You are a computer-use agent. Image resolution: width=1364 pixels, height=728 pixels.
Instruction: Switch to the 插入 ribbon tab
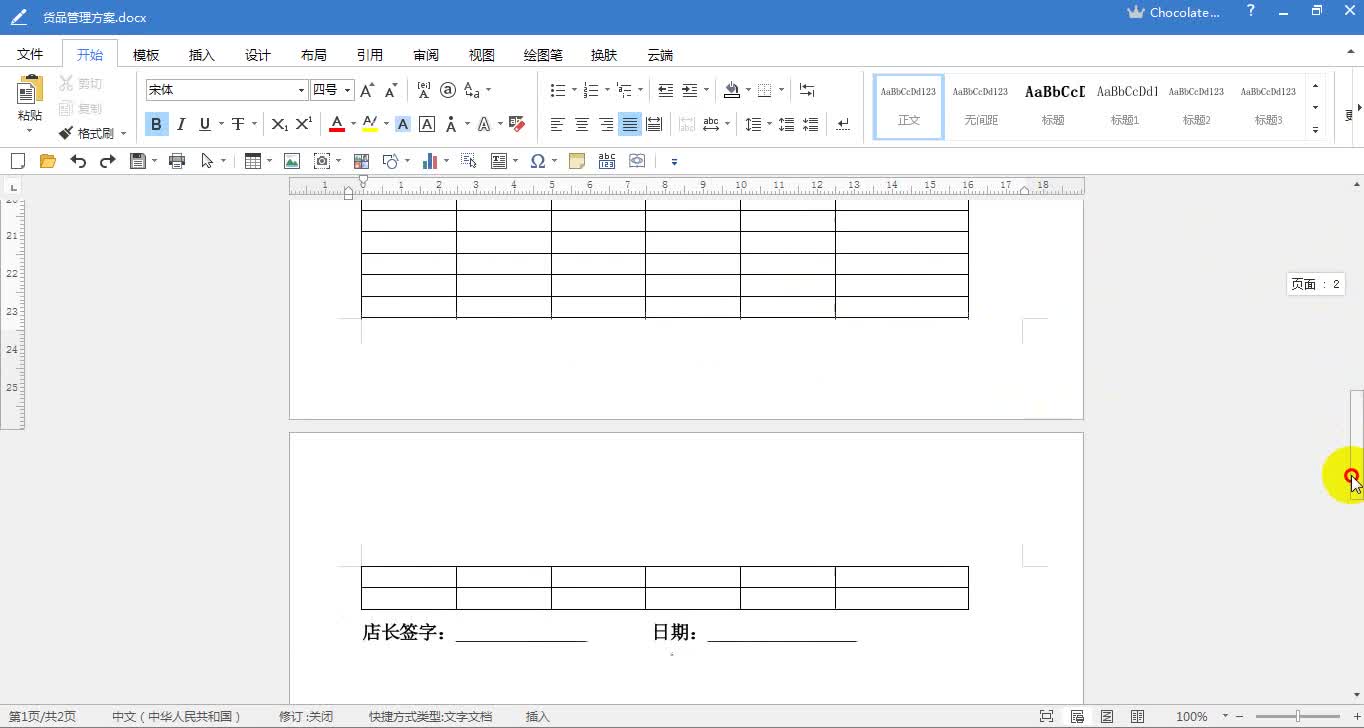[201, 55]
